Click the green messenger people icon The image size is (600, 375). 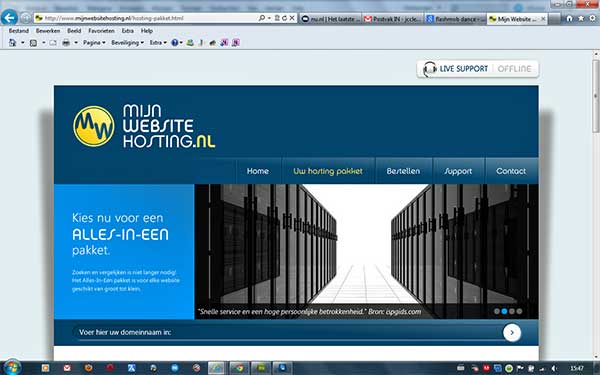[190, 43]
